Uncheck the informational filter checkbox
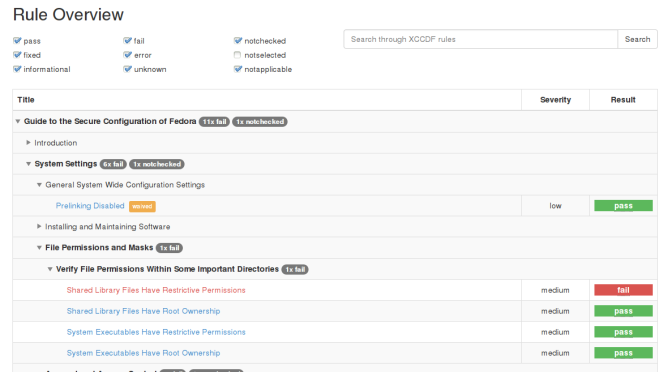The image size is (672, 372). (x=17, y=69)
